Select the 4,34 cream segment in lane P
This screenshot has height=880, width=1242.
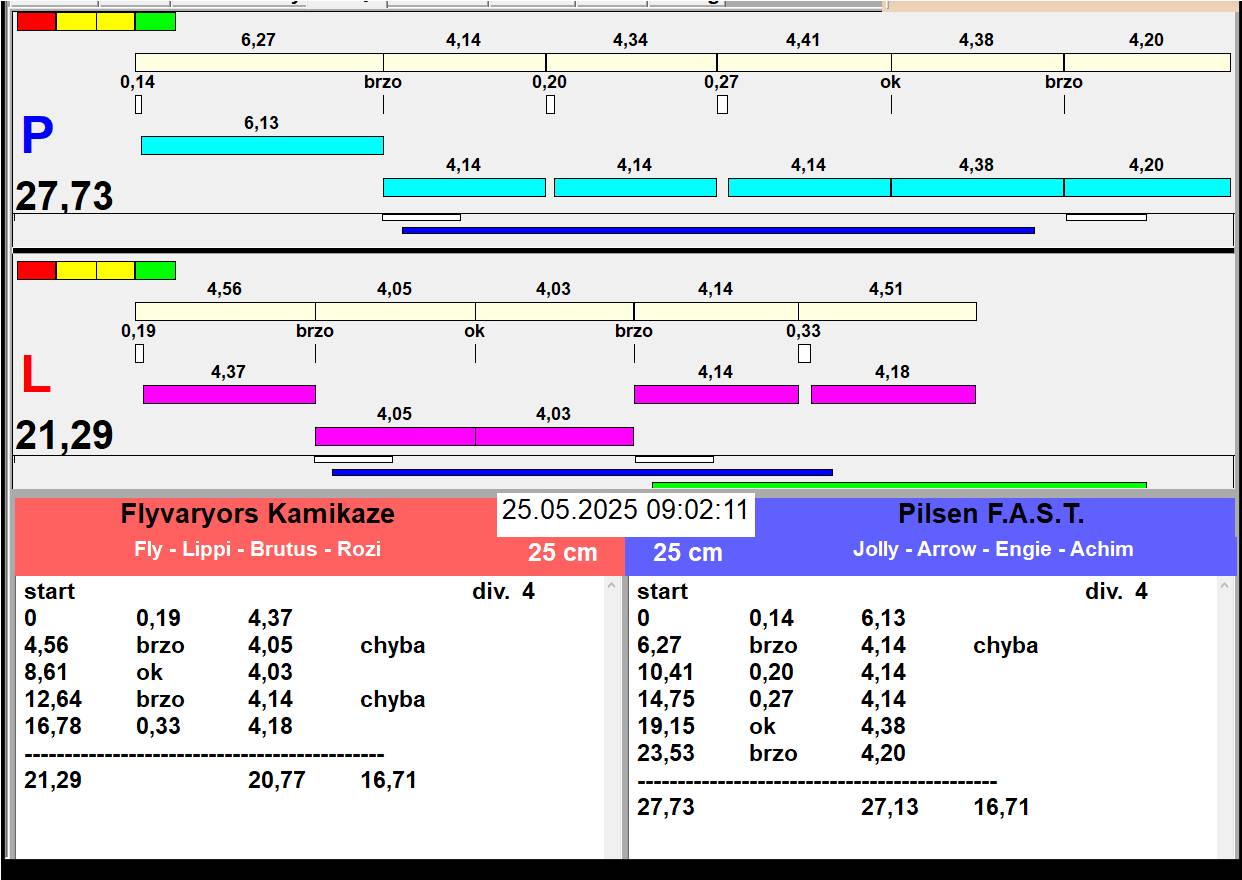tap(631, 63)
